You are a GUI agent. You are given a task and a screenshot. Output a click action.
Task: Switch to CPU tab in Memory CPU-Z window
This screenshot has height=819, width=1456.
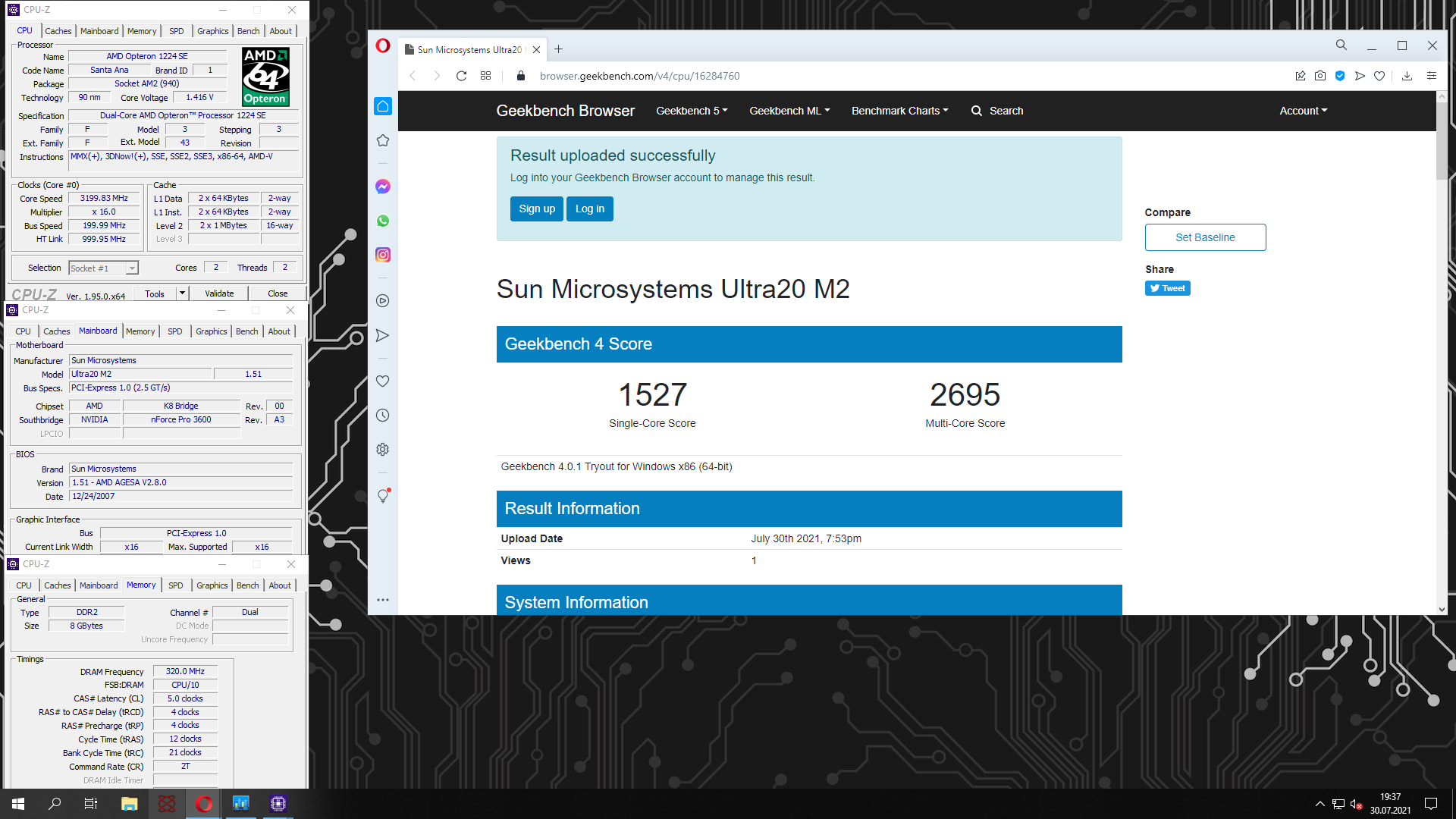coord(24,585)
